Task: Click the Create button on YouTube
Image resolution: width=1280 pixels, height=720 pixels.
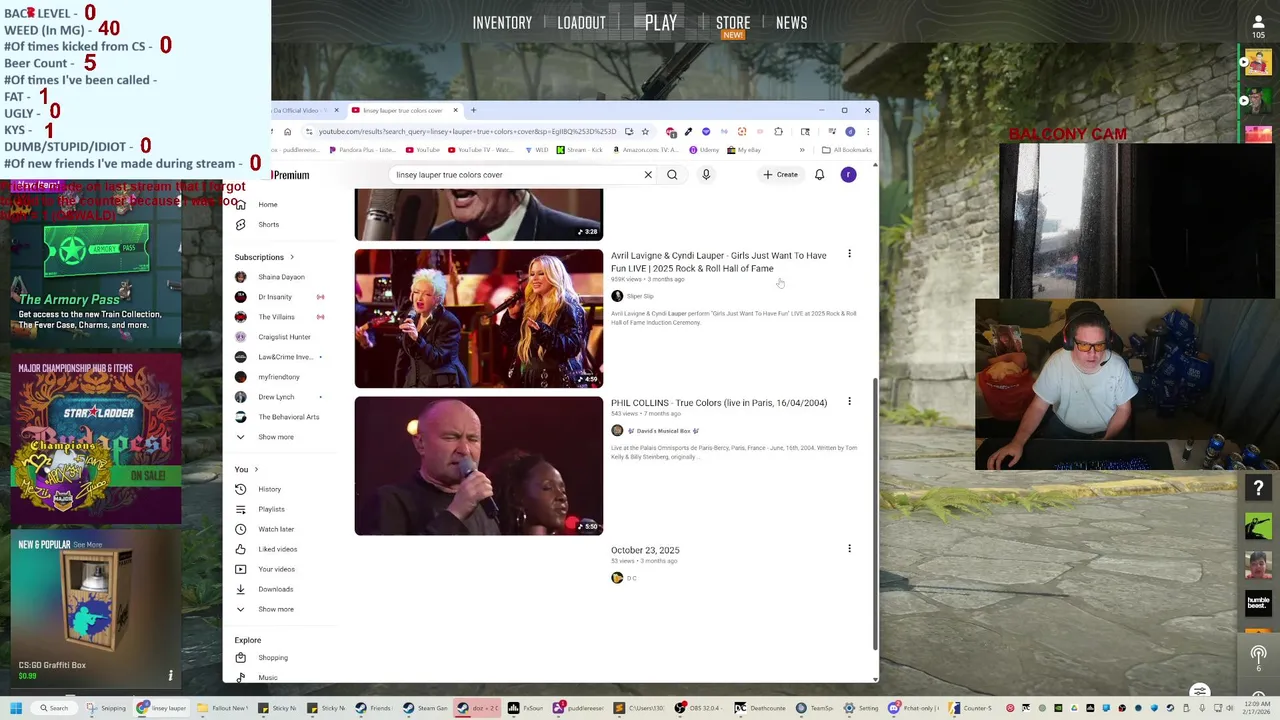Action: point(780,175)
